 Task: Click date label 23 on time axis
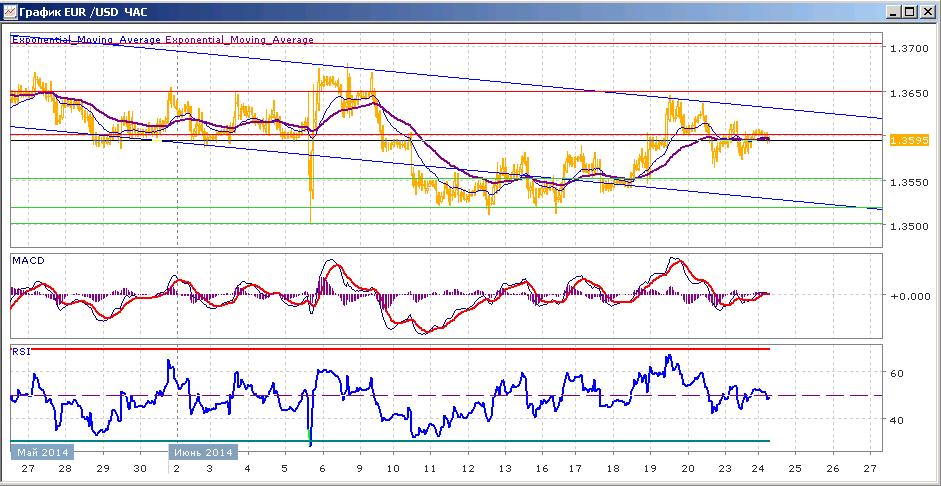(x=725, y=469)
